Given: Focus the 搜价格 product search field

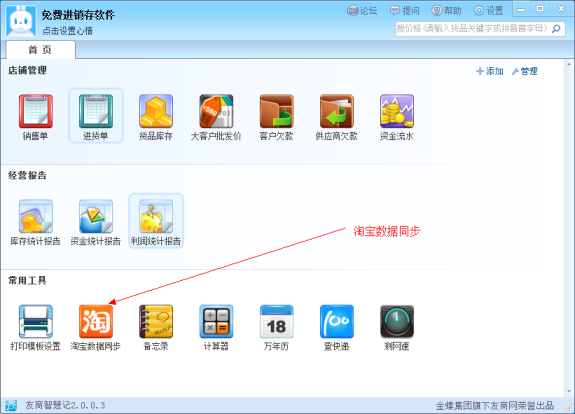Looking at the screenshot, I should pos(473,29).
